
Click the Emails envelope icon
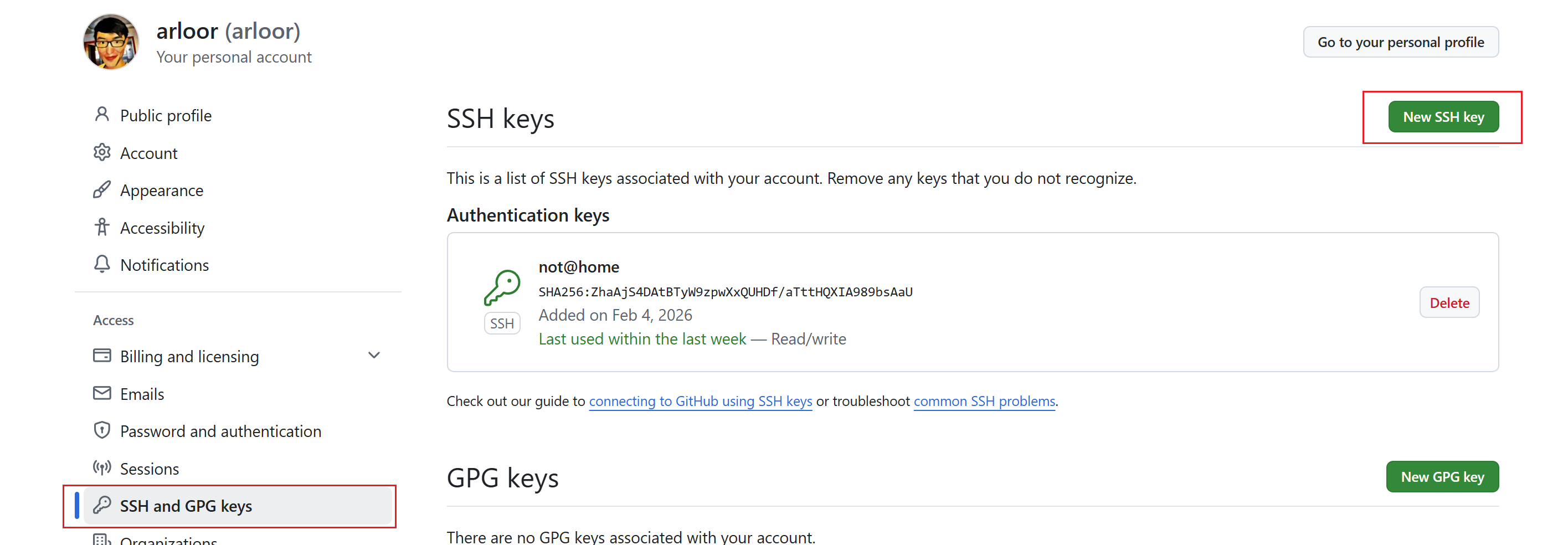[102, 393]
